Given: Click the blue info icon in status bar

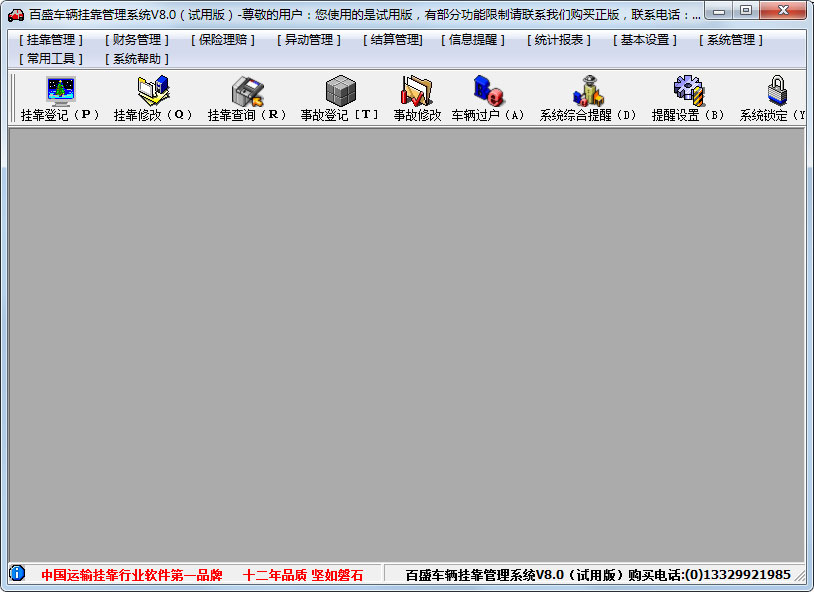Looking at the screenshot, I should tap(17, 573).
